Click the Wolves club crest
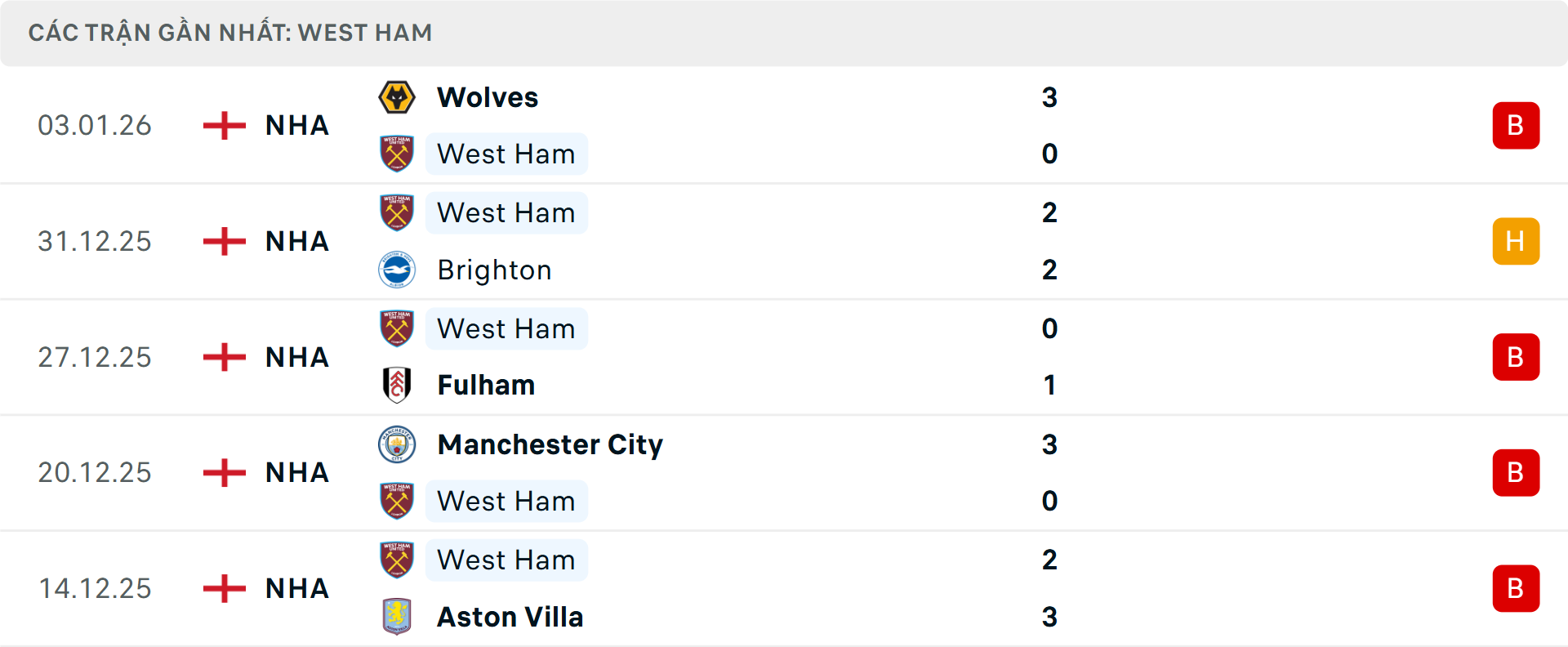 coord(398,96)
